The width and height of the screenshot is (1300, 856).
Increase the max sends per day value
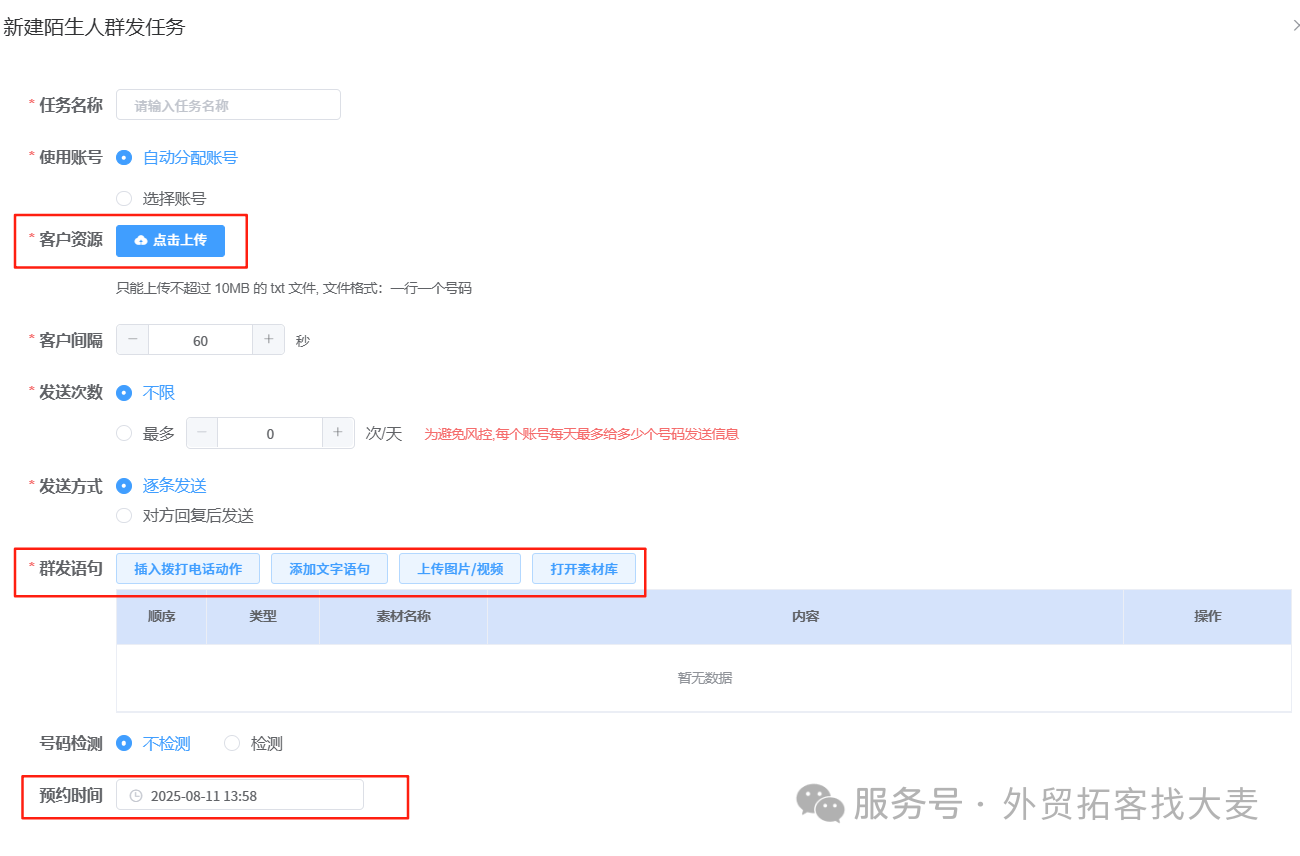pos(338,433)
